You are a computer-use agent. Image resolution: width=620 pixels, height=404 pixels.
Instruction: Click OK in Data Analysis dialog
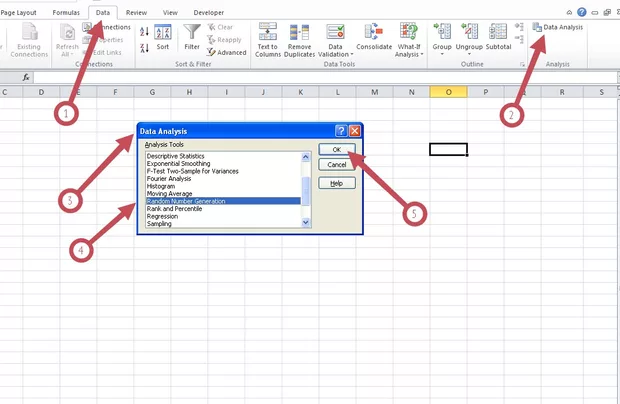click(337, 149)
